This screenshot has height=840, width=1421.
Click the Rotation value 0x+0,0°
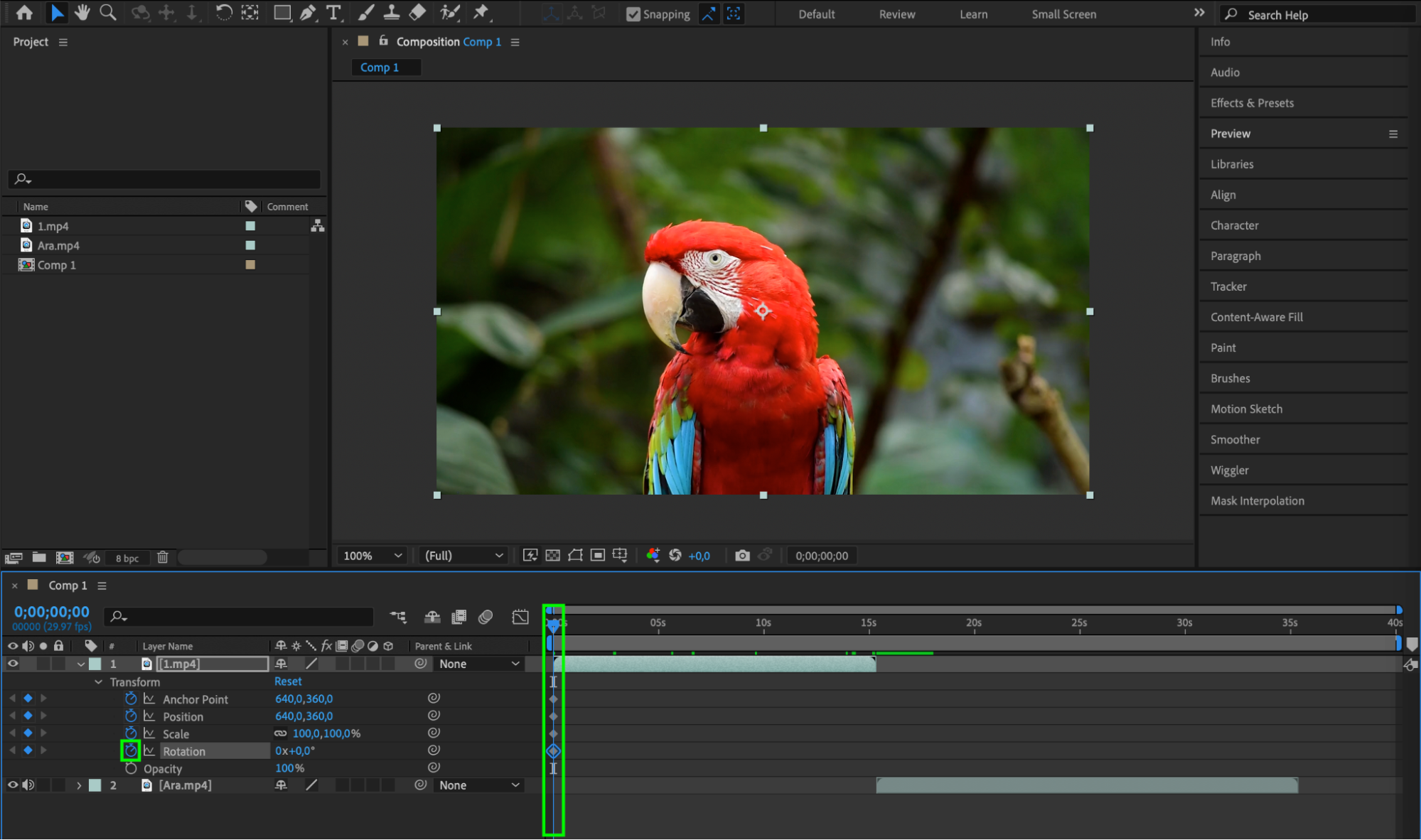pyautogui.click(x=295, y=750)
